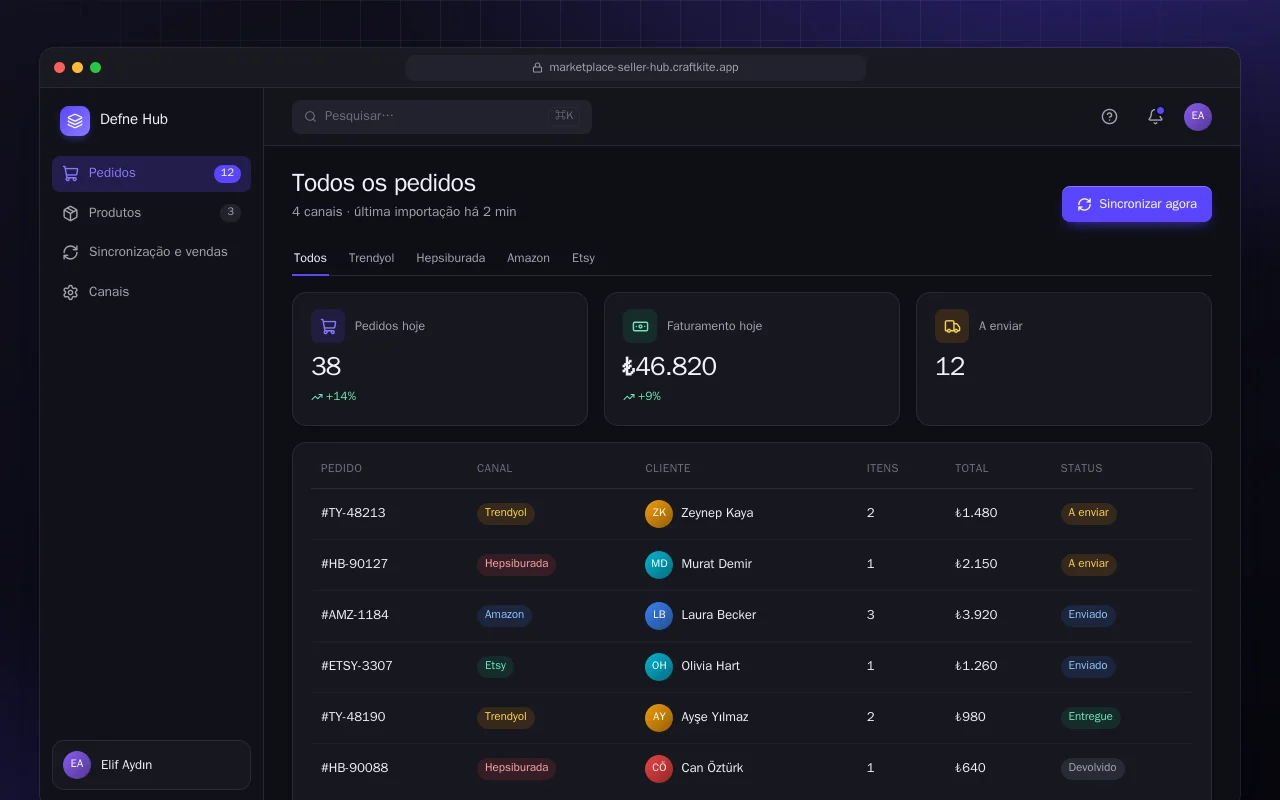Image resolution: width=1280 pixels, height=800 pixels.
Task: Click Murat Demir's MD avatar
Action: (x=659, y=564)
